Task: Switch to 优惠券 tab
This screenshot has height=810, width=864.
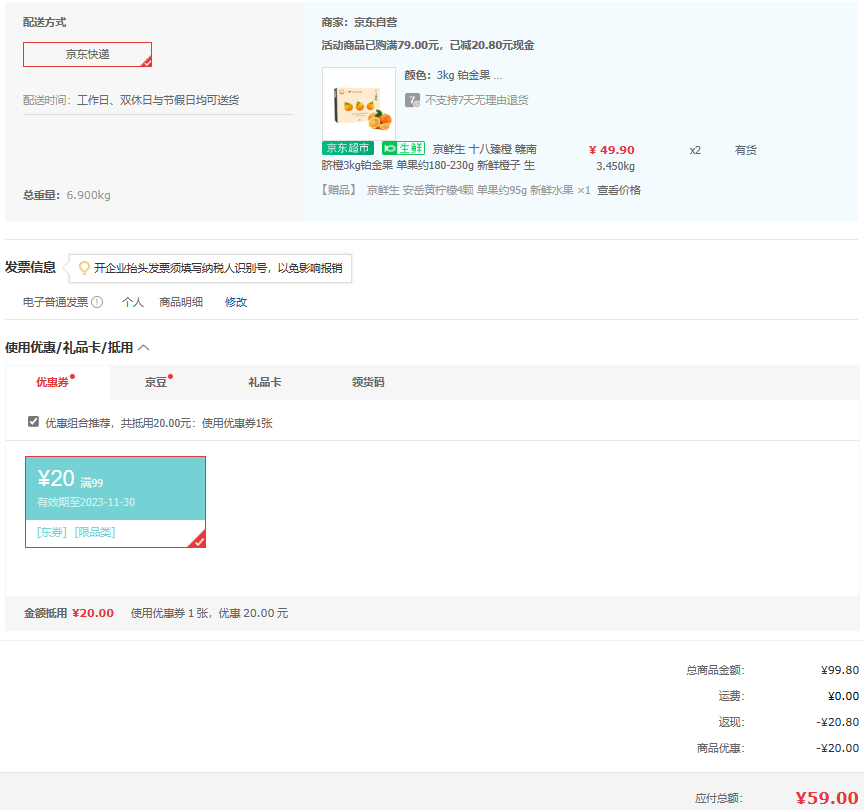Action: (x=57, y=382)
